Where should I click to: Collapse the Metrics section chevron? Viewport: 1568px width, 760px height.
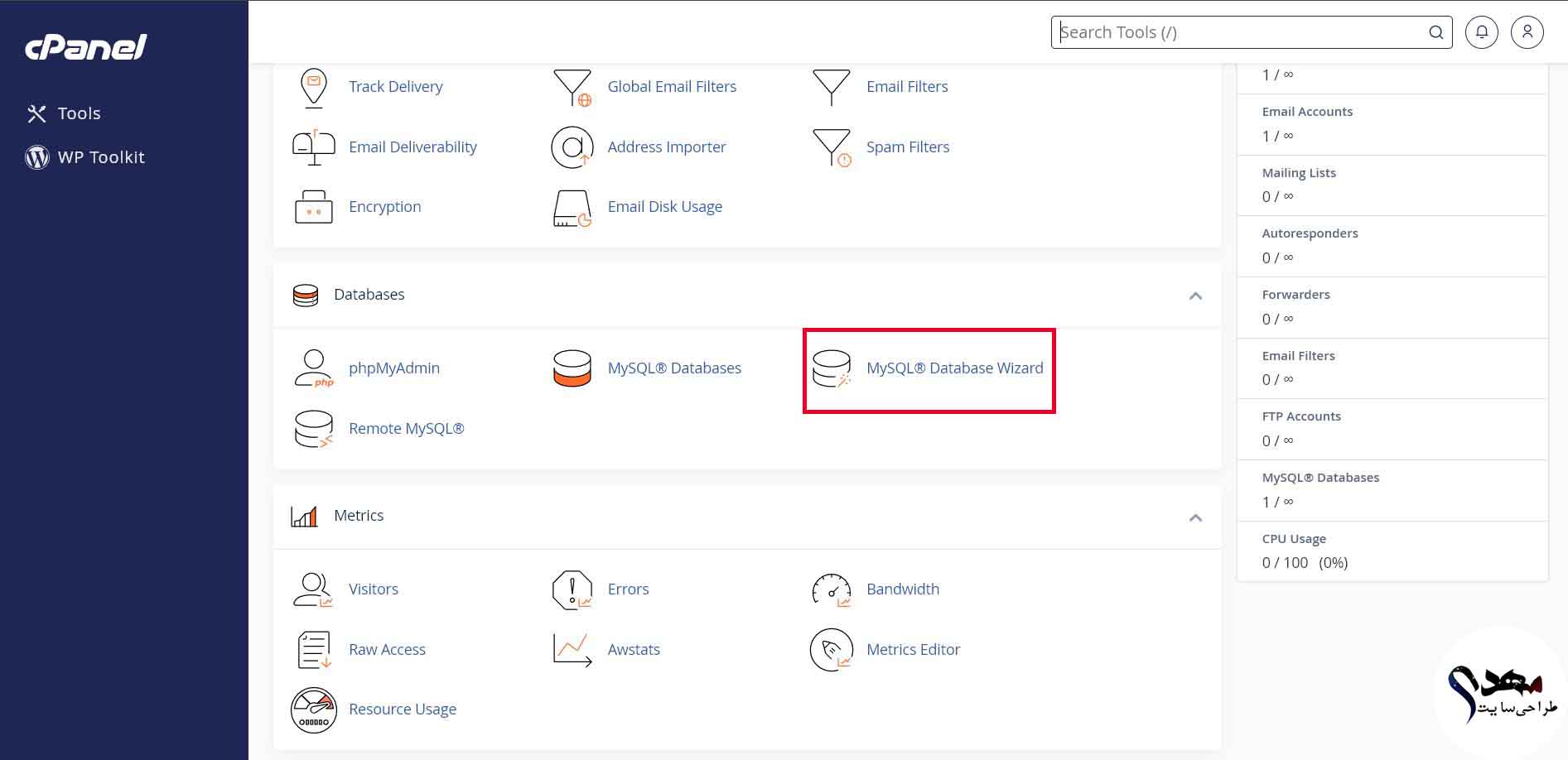[x=1195, y=517]
